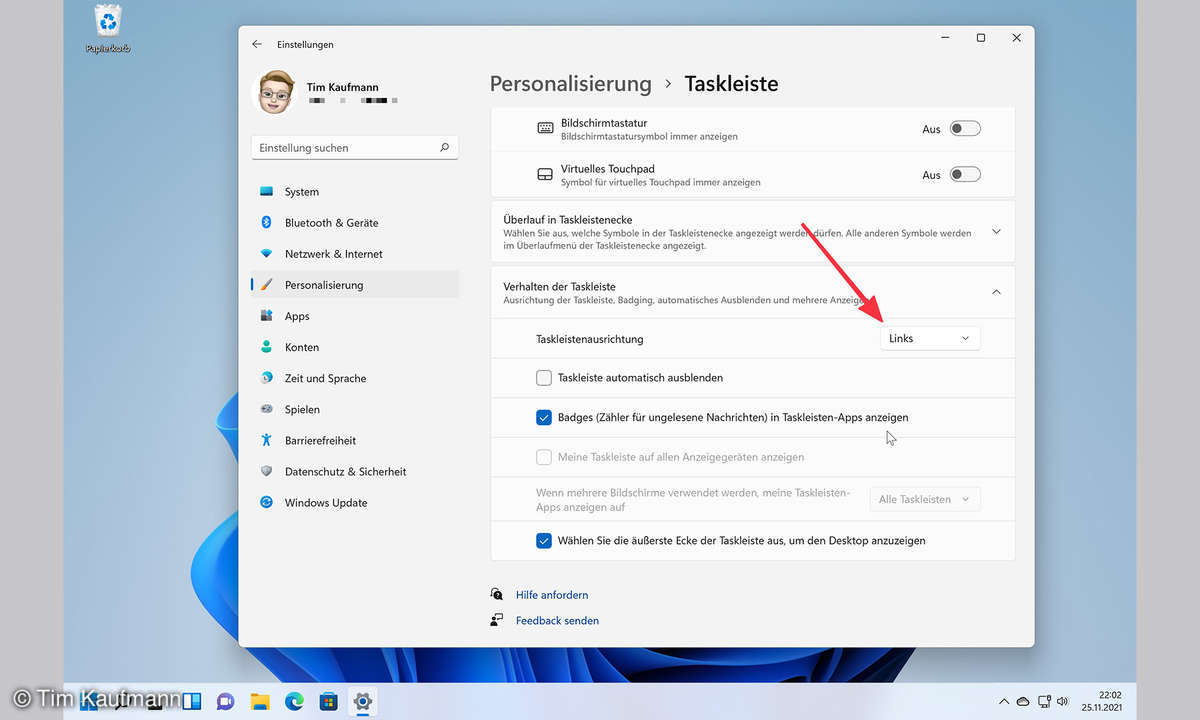Open the Alle Taskleisten dropdown

coord(925,498)
